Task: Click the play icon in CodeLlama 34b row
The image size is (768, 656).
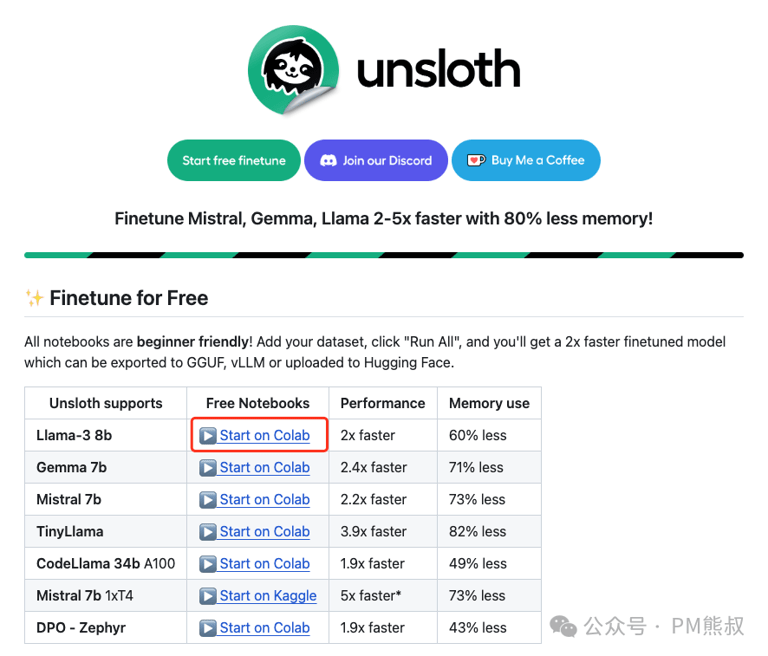Action: click(x=208, y=564)
